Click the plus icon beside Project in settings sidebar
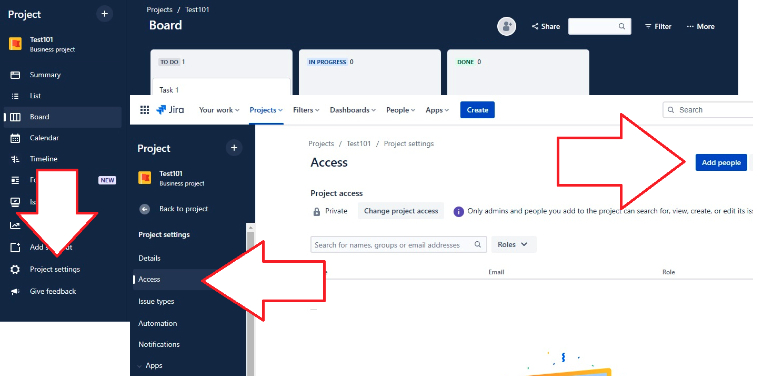The width and height of the screenshot is (762, 378). (234, 148)
